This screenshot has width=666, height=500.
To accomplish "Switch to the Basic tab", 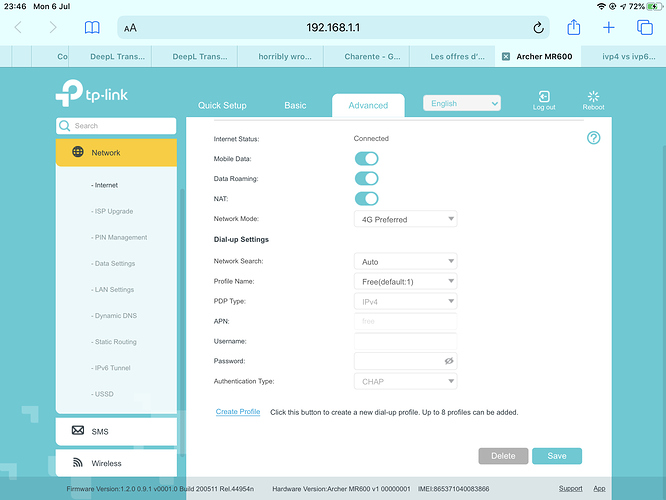I will pyautogui.click(x=295, y=105).
